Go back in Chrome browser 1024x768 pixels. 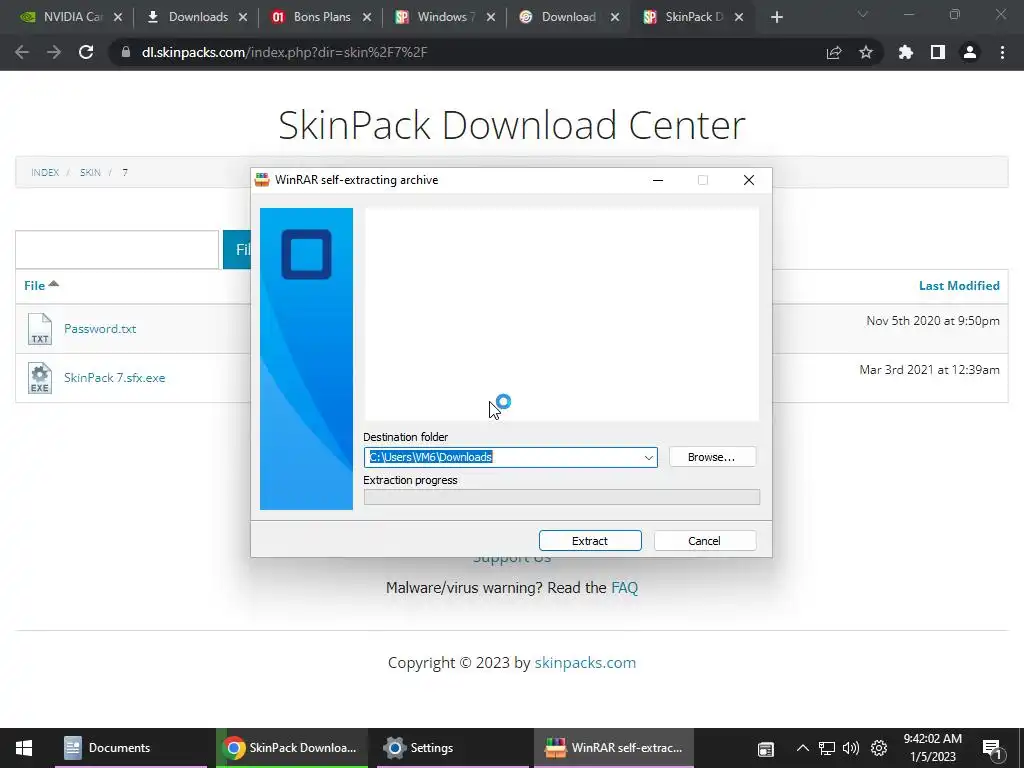point(22,52)
